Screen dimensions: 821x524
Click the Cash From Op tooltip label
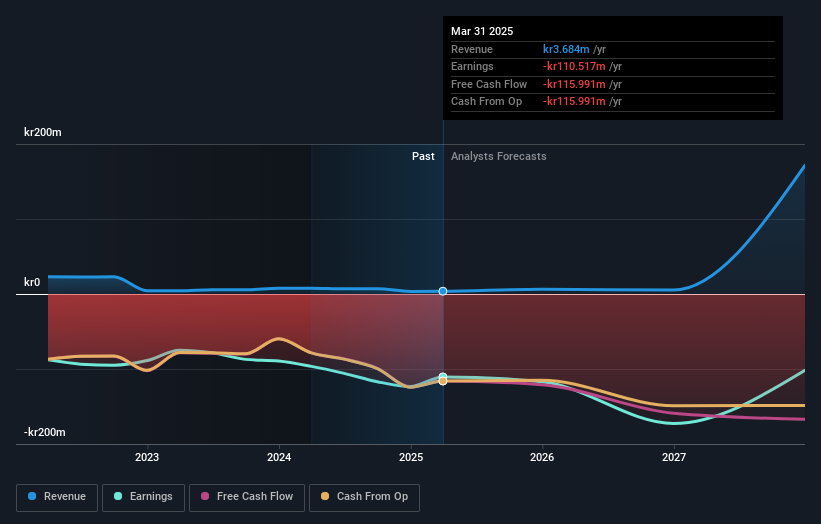click(x=486, y=102)
